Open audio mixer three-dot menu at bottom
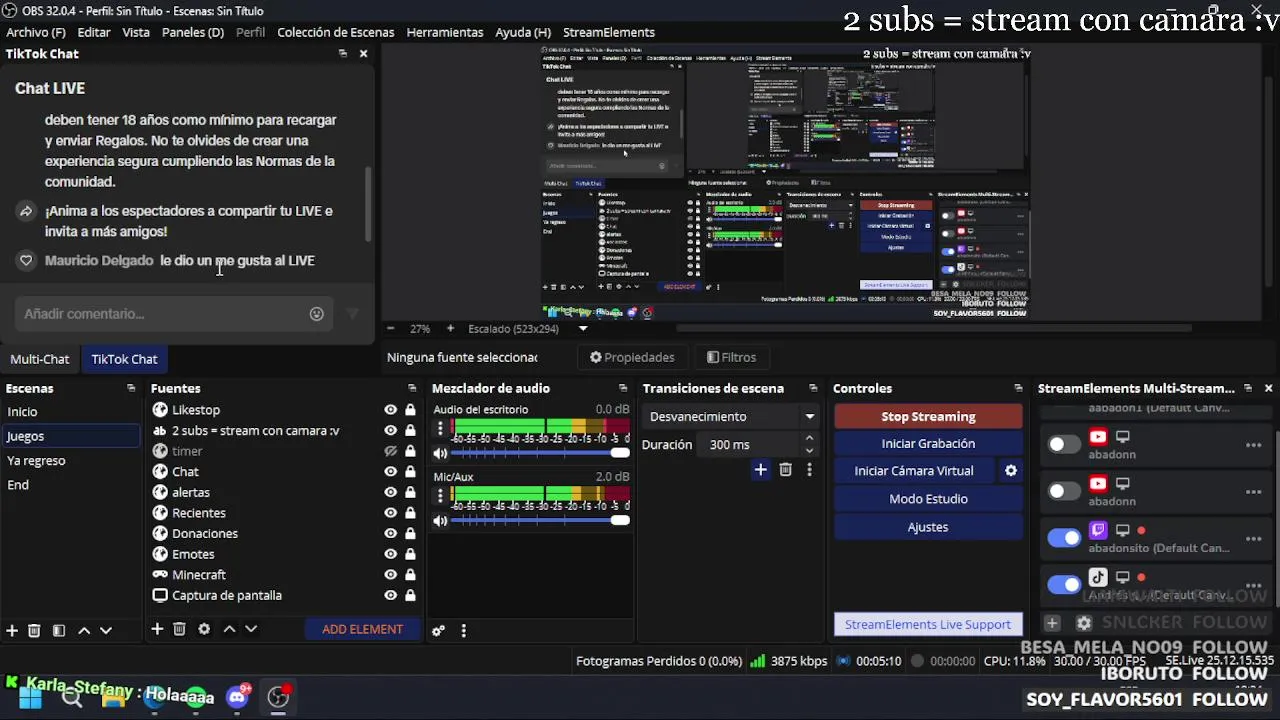The image size is (1280, 720). [463, 631]
